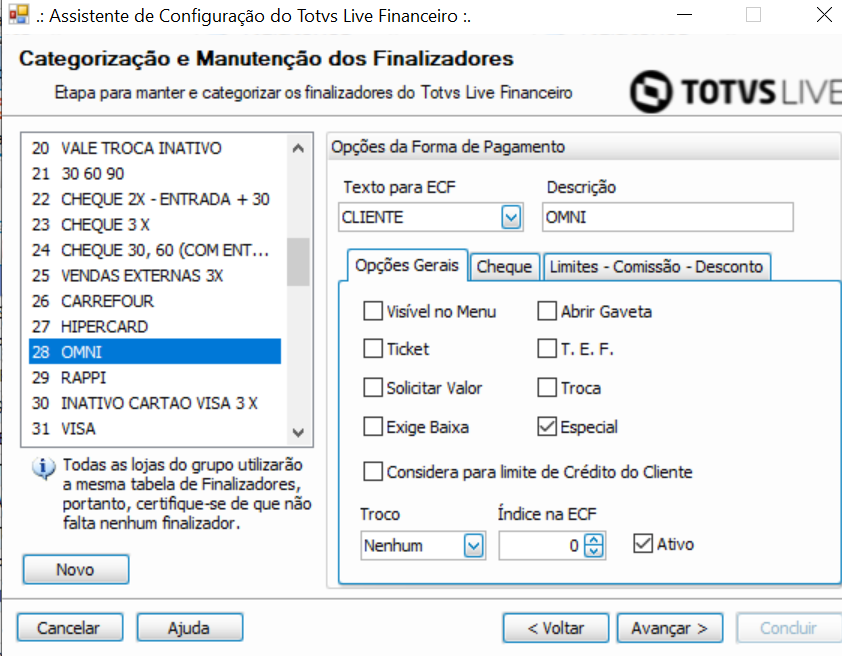Click the Índice na ECF number field

click(x=541, y=546)
